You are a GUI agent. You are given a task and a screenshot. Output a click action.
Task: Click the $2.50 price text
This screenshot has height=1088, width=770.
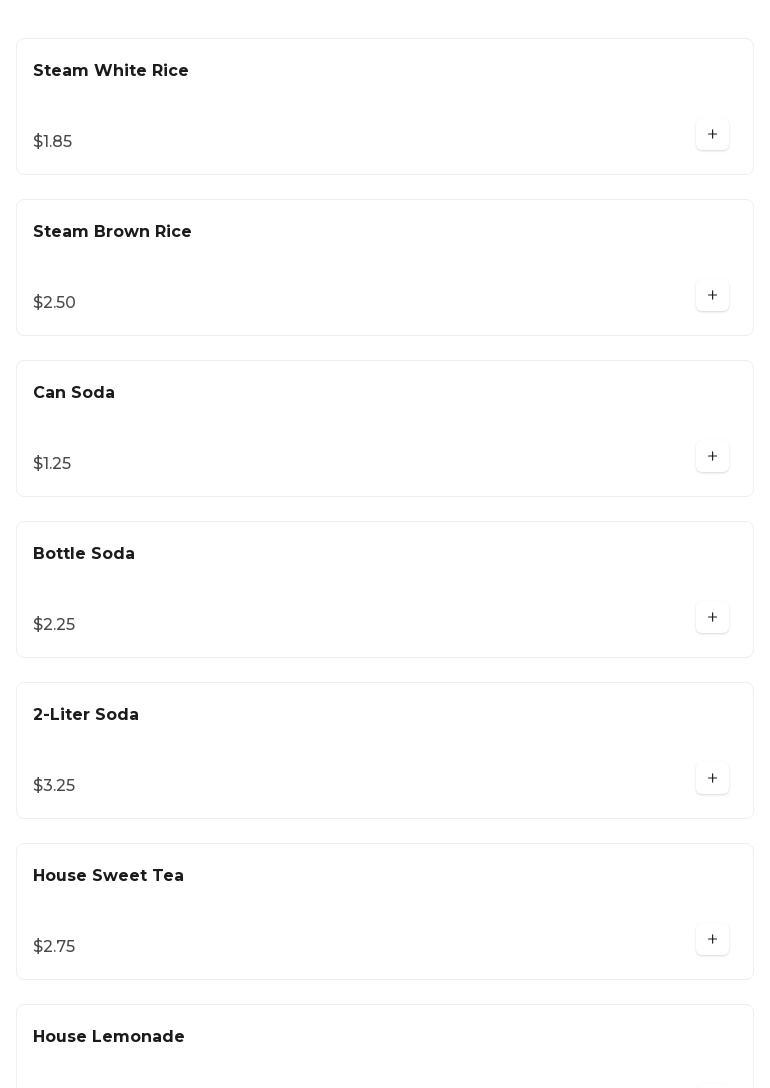point(55,303)
